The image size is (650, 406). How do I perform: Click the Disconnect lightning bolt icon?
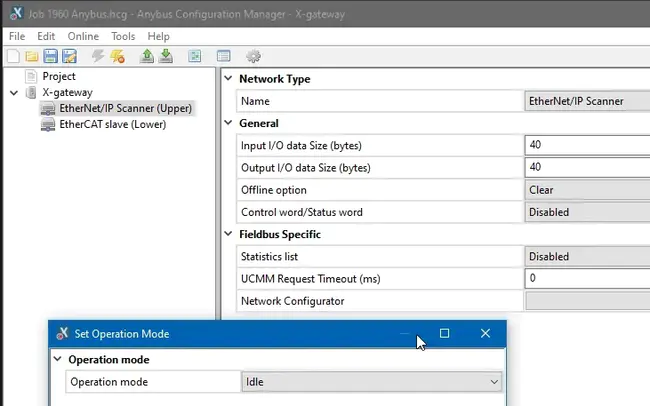click(x=117, y=56)
